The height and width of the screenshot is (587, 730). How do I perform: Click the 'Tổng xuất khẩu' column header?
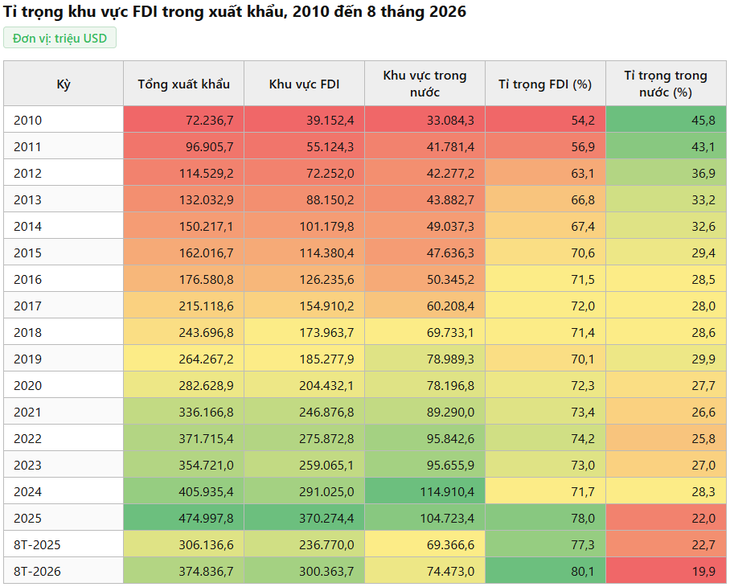click(183, 84)
